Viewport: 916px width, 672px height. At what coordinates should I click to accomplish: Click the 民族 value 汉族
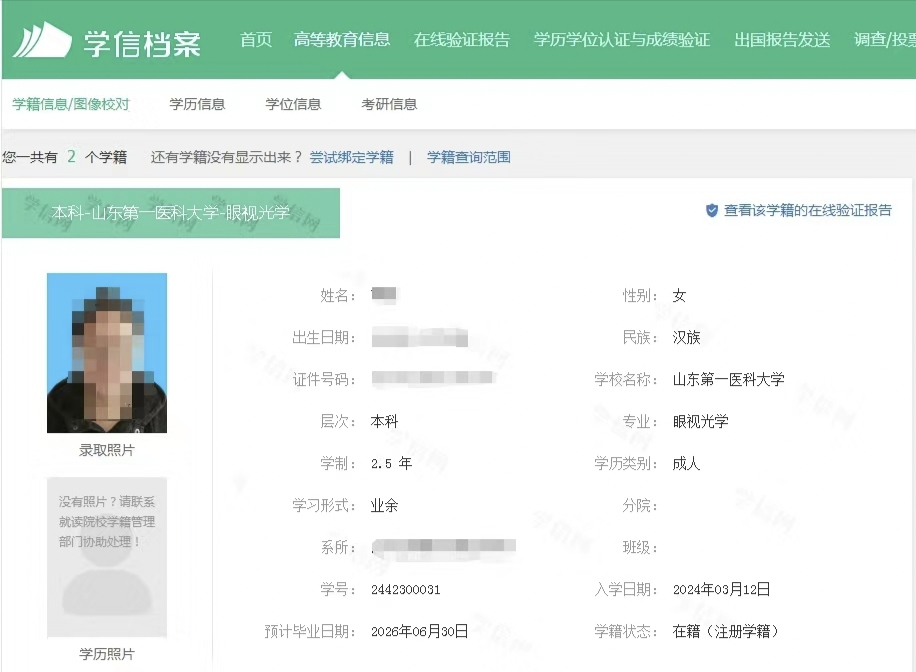click(686, 338)
